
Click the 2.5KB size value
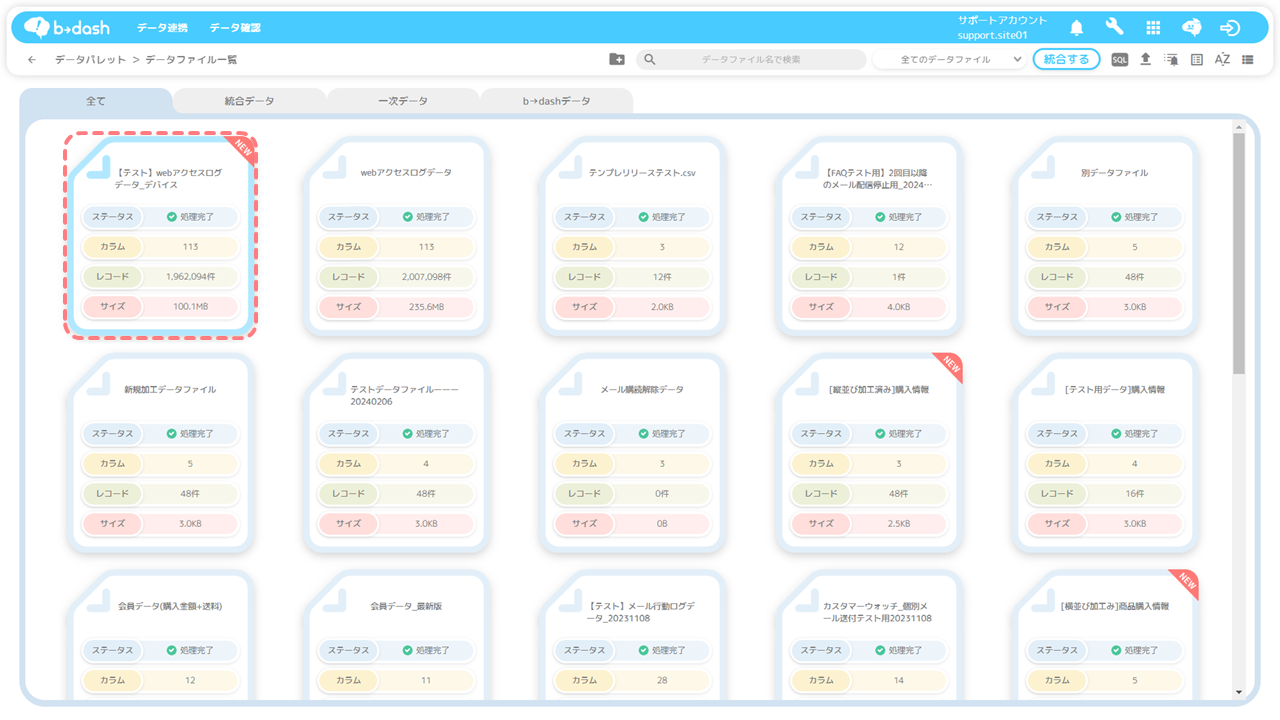click(x=898, y=524)
